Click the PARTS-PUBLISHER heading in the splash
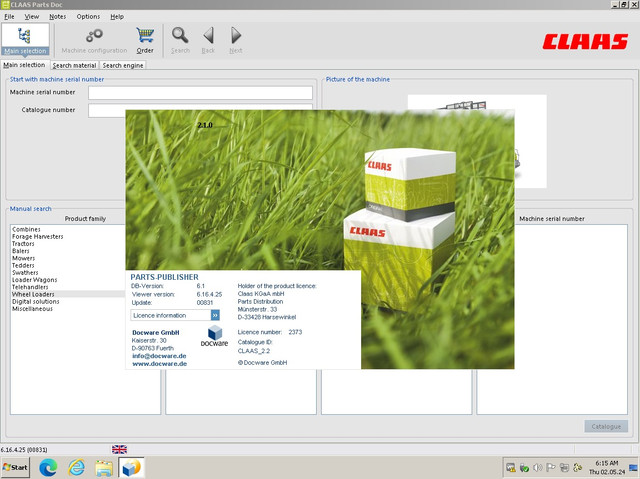 coord(164,277)
